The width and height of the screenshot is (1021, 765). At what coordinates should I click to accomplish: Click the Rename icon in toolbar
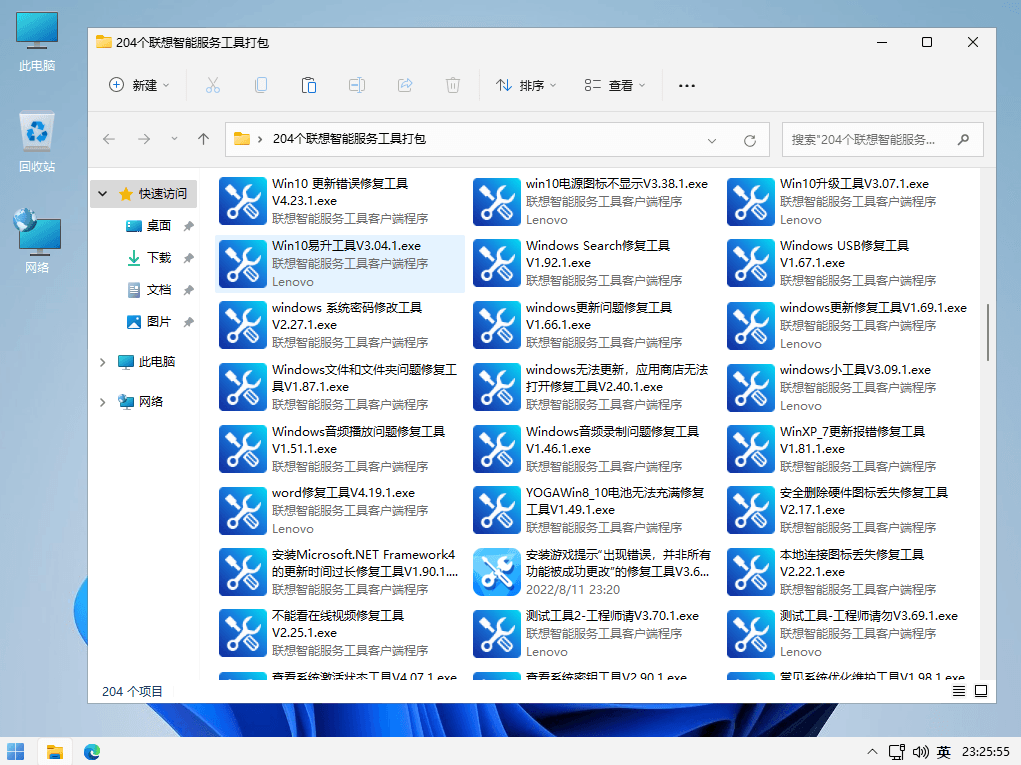[357, 85]
